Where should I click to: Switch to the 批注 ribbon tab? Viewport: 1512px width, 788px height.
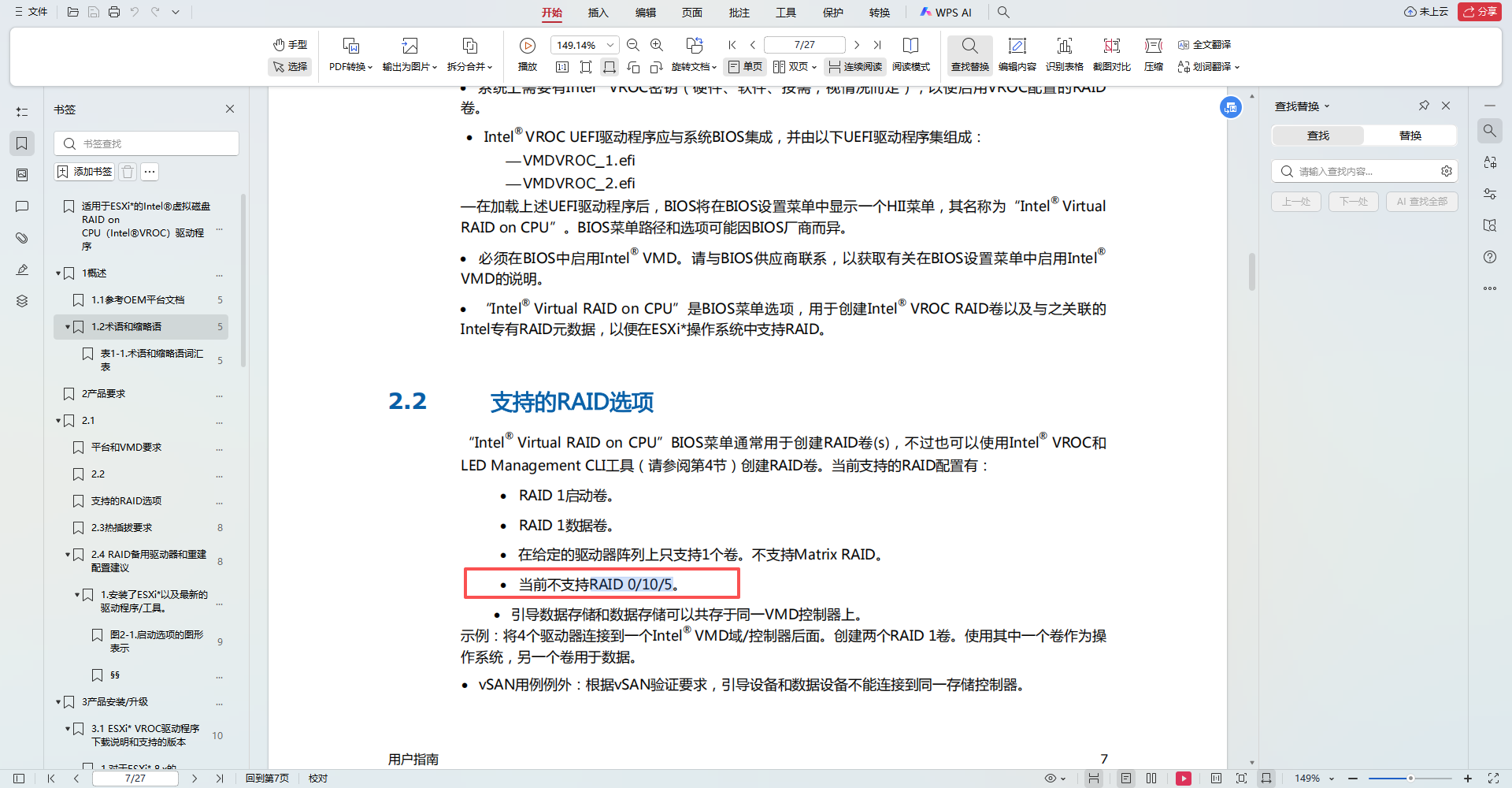click(739, 13)
